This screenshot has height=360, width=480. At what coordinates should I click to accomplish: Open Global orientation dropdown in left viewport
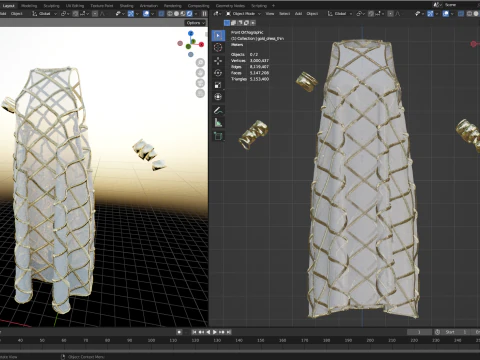pyautogui.click(x=44, y=14)
